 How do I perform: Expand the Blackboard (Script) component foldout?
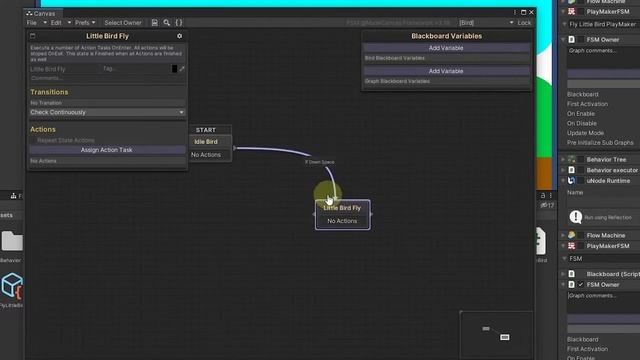pyautogui.click(x=563, y=274)
